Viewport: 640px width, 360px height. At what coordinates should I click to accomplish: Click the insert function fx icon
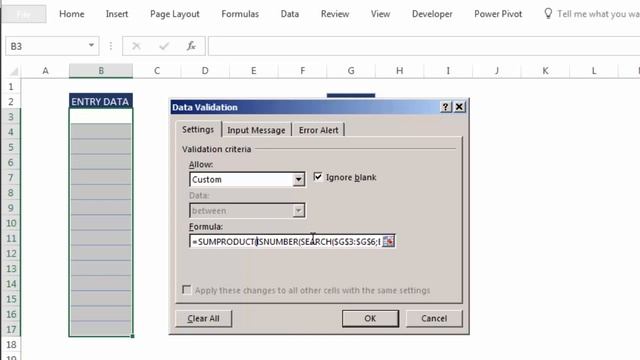[191, 46]
